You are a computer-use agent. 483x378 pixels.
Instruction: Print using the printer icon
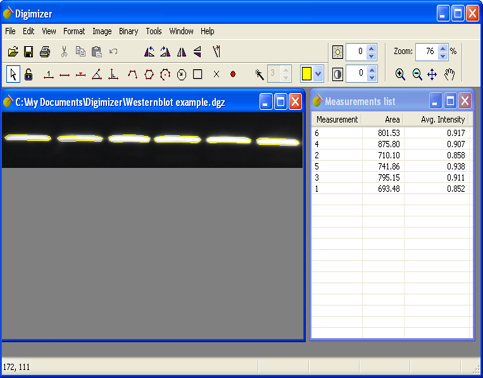point(45,52)
